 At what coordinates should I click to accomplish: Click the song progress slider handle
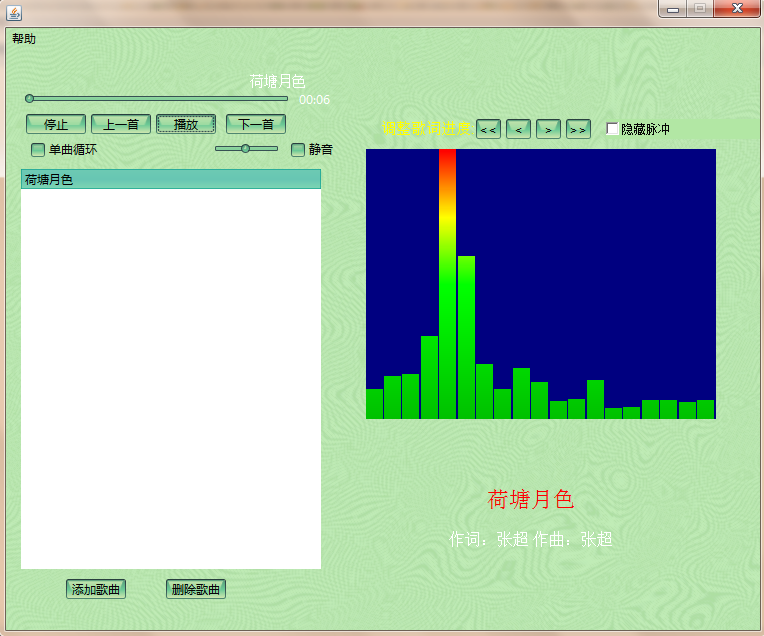(30, 99)
